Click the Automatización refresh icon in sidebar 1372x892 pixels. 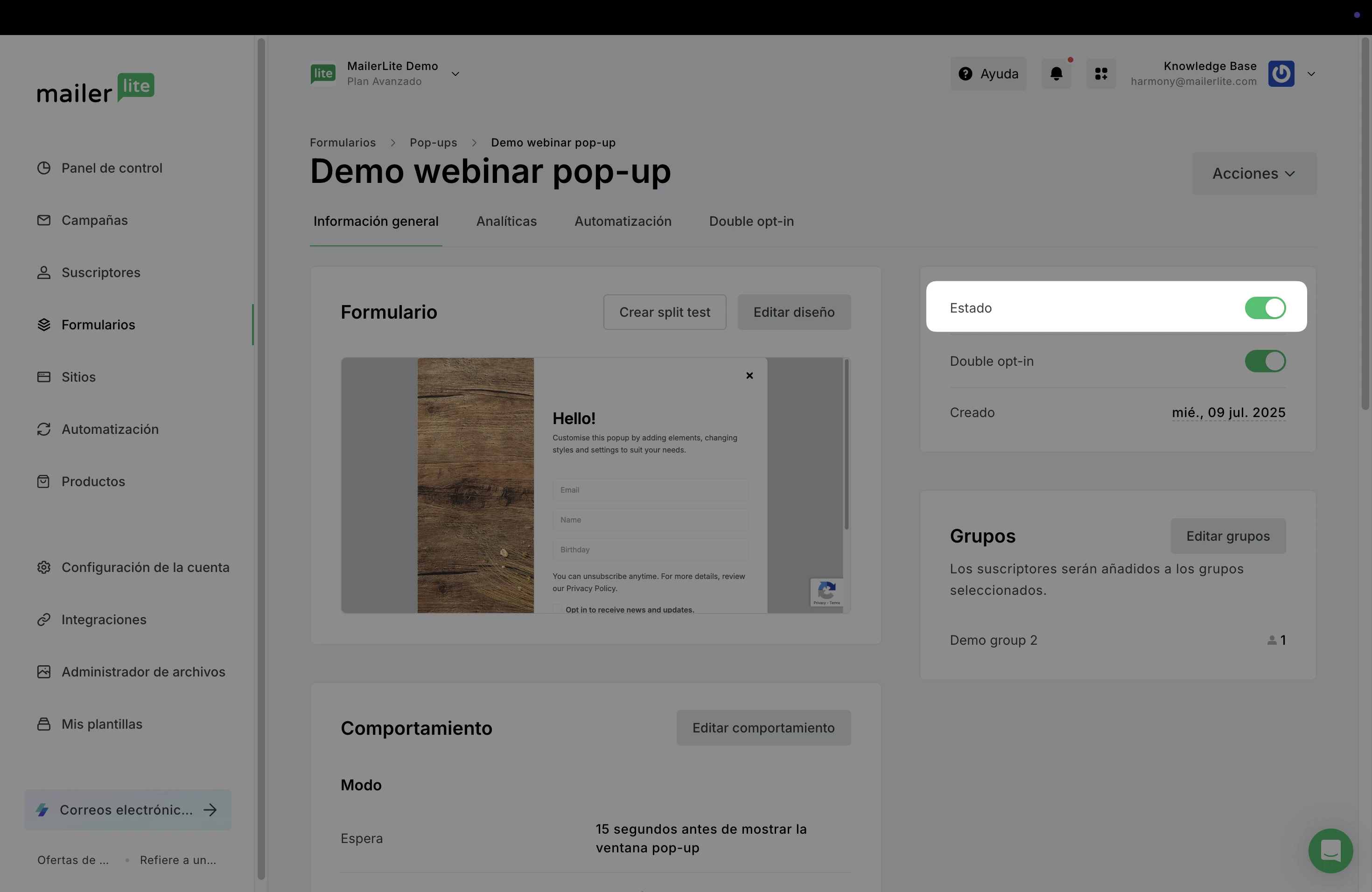tap(44, 429)
